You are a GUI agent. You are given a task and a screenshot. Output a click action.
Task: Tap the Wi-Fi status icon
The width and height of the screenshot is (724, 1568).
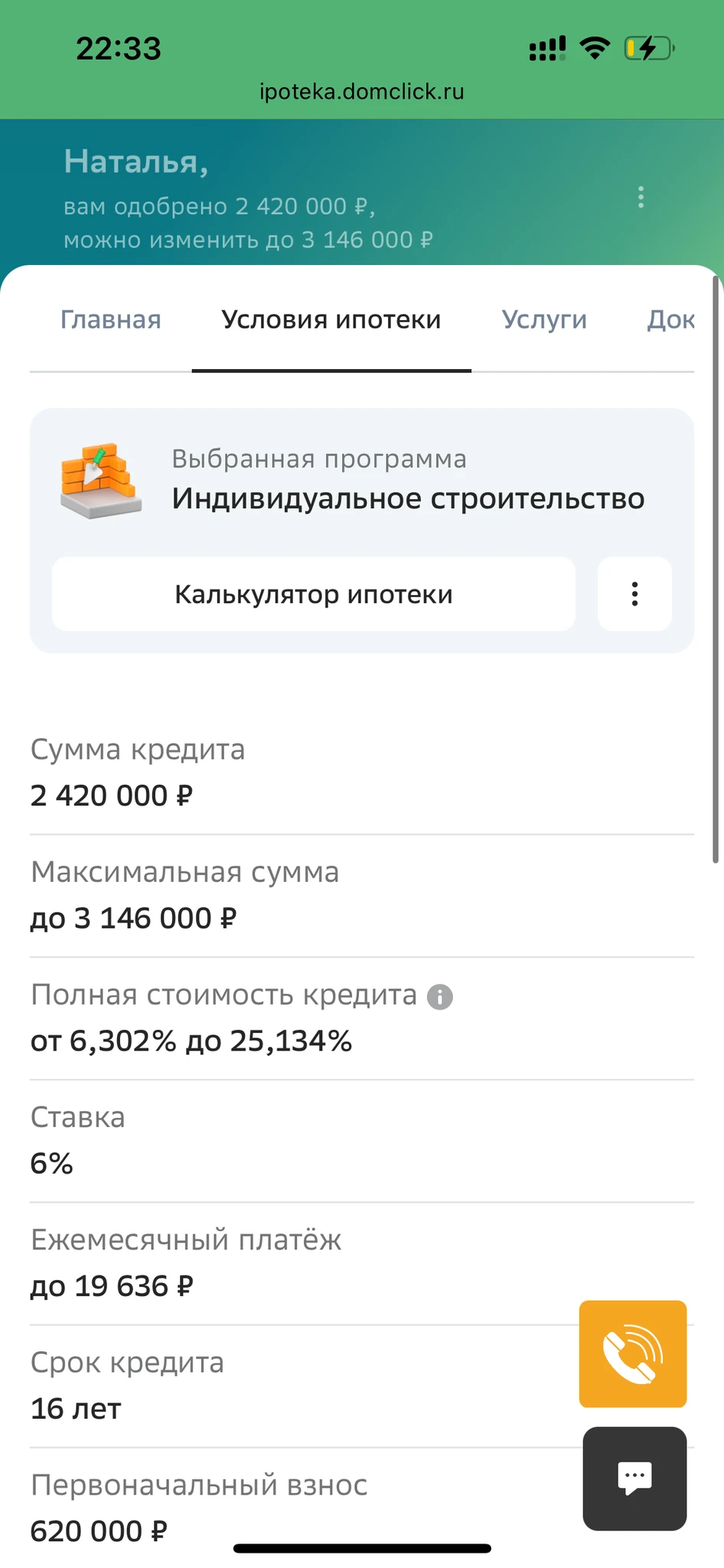[x=595, y=48]
